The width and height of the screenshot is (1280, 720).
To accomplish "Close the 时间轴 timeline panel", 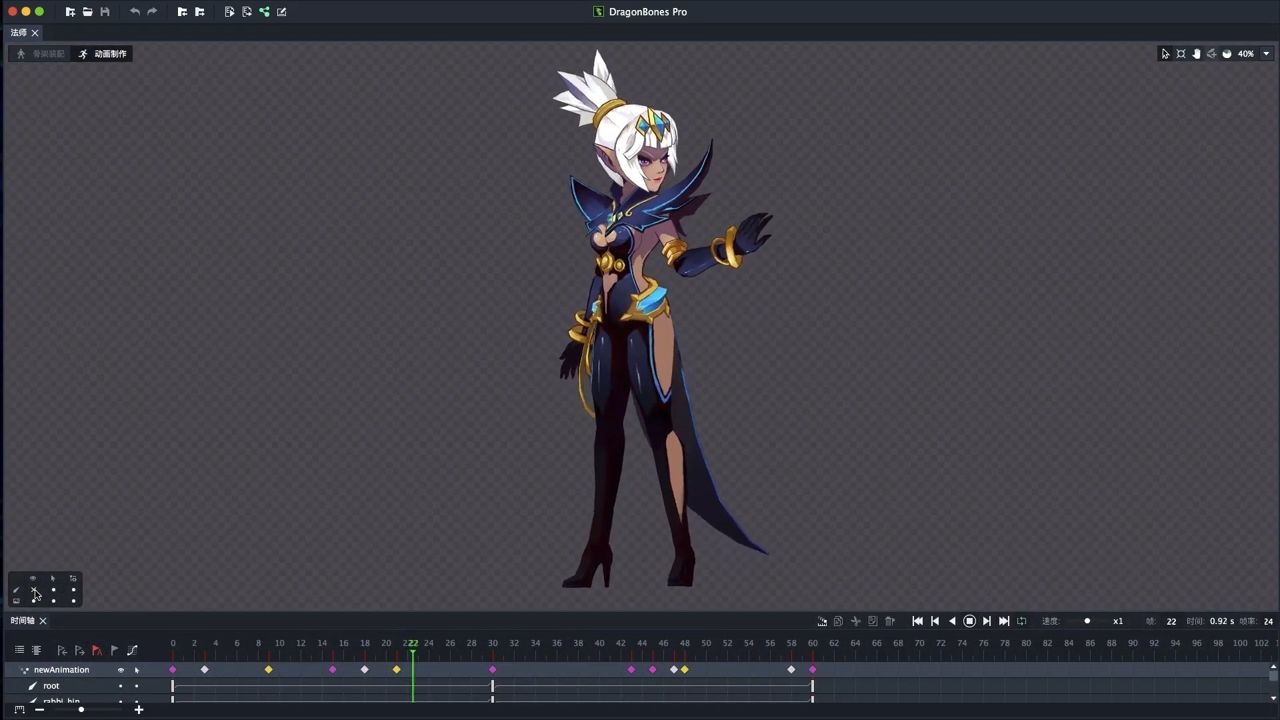I will click(x=43, y=621).
